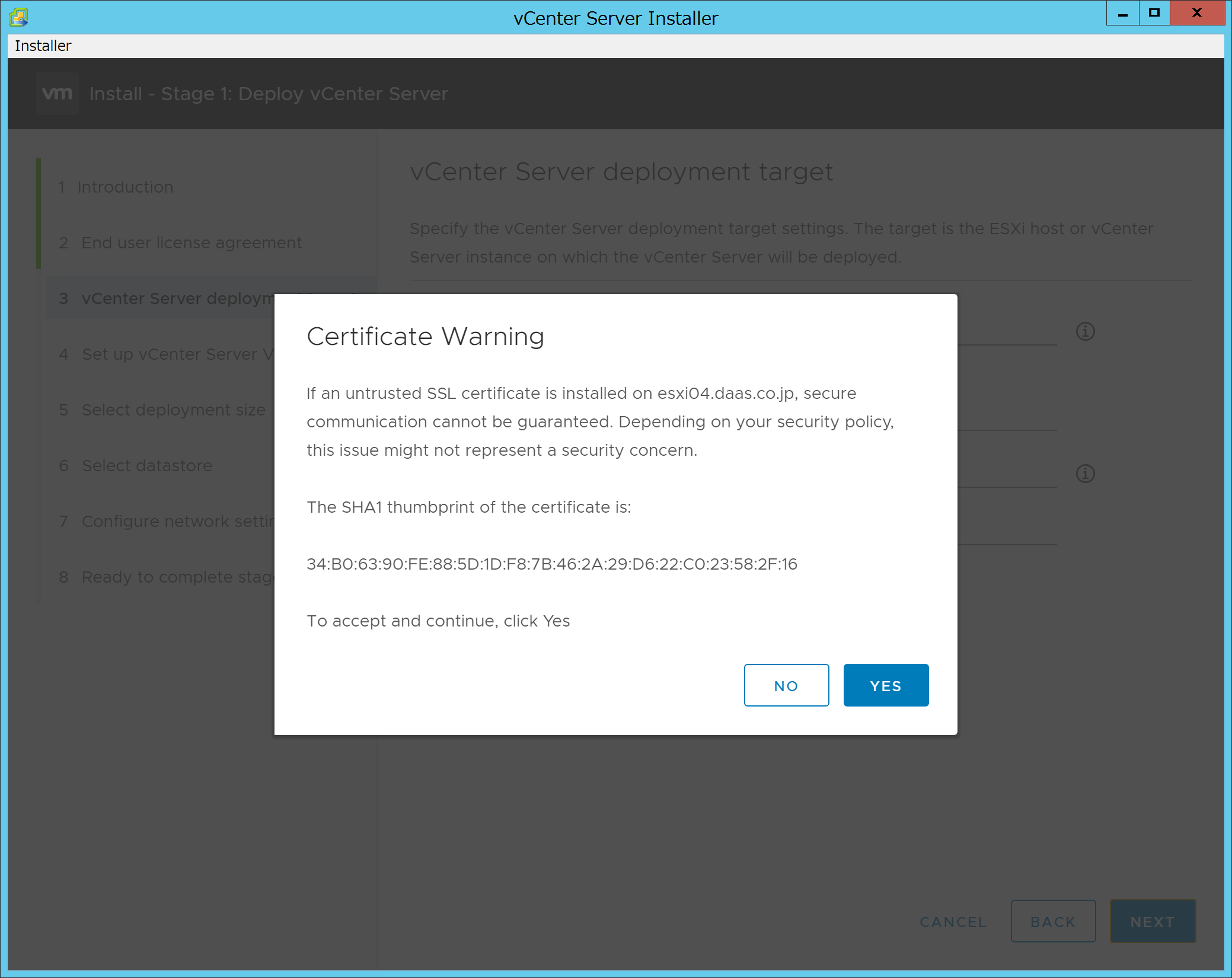Viewport: 1232px width, 978px height.
Task: Select step 7 Configure network settings
Action: tap(166, 522)
